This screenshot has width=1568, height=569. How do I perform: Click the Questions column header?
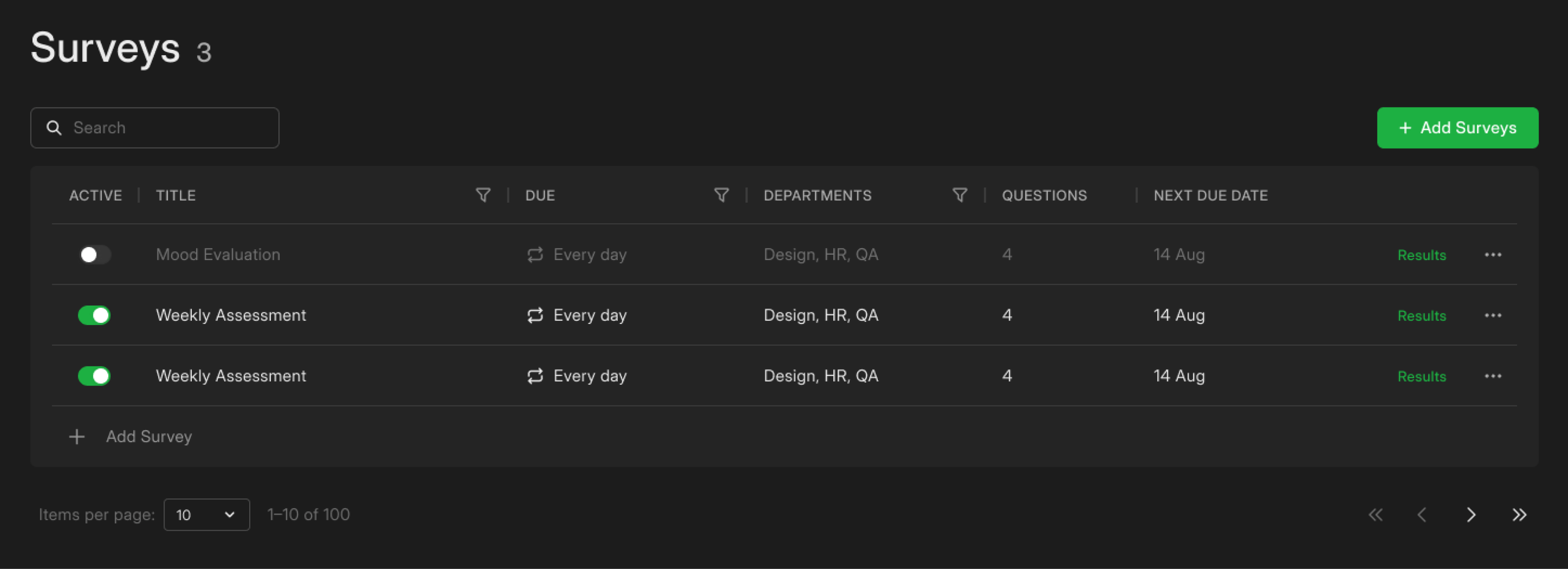point(1044,195)
